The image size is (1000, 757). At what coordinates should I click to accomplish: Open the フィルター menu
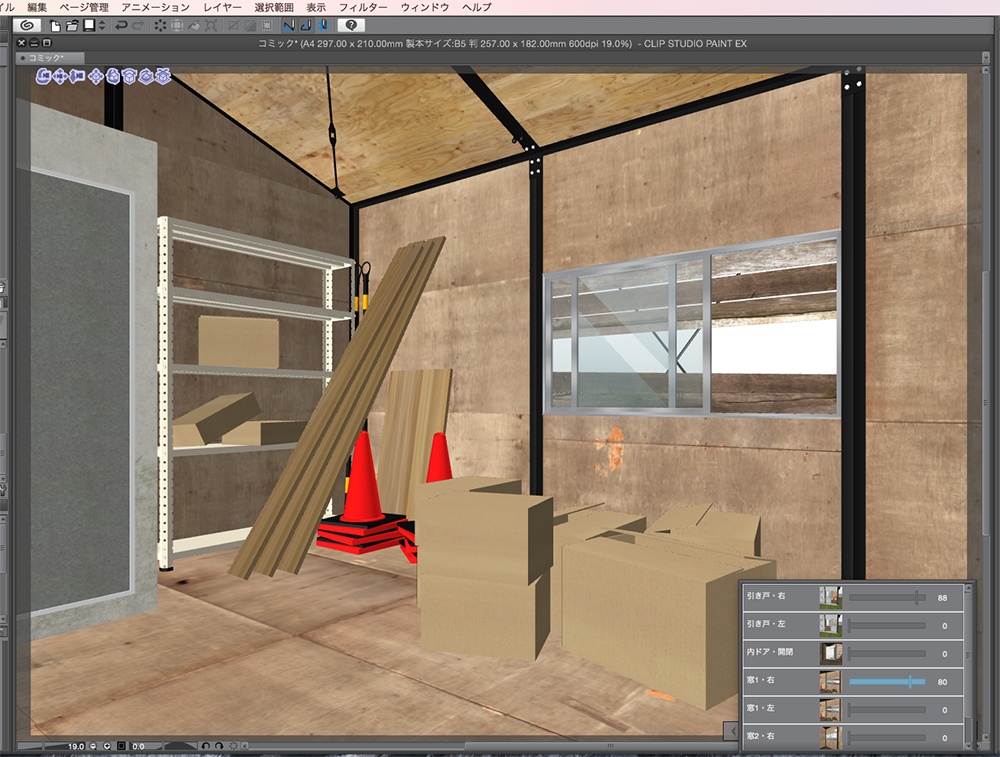pos(363,7)
